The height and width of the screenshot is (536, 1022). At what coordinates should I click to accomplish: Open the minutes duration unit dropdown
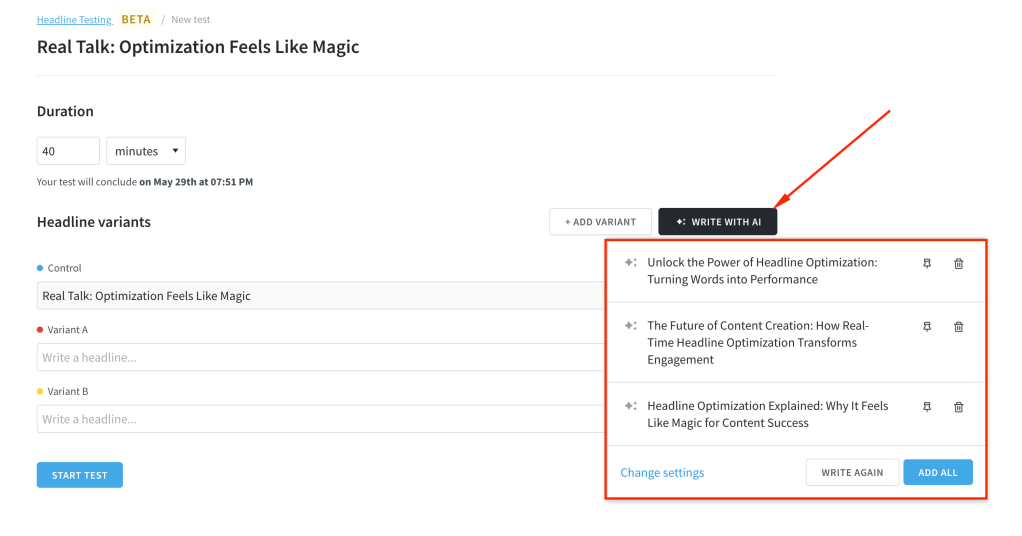(146, 151)
